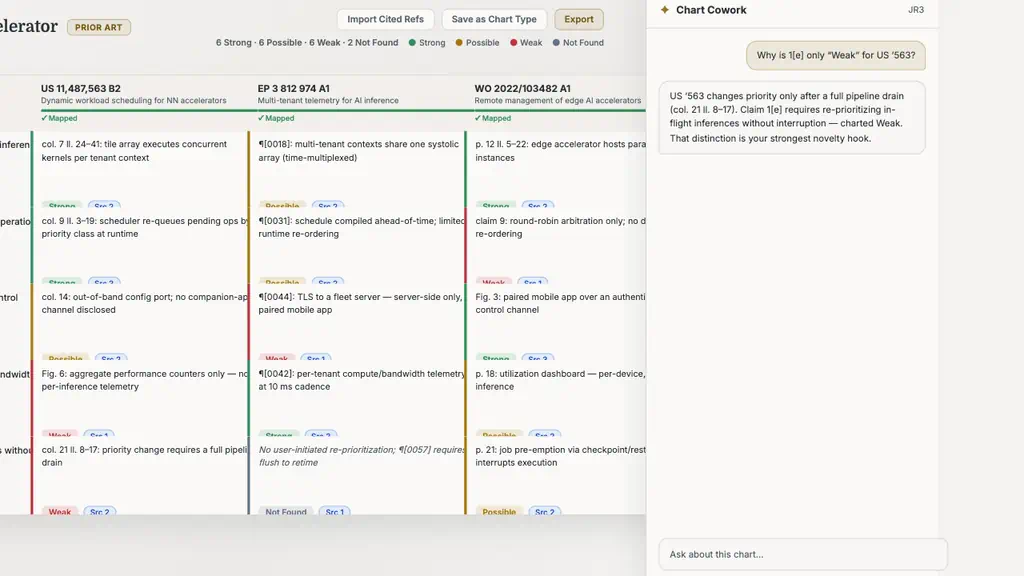This screenshot has width=1024, height=576.
Task: Click the Export button
Action: (x=579, y=19)
